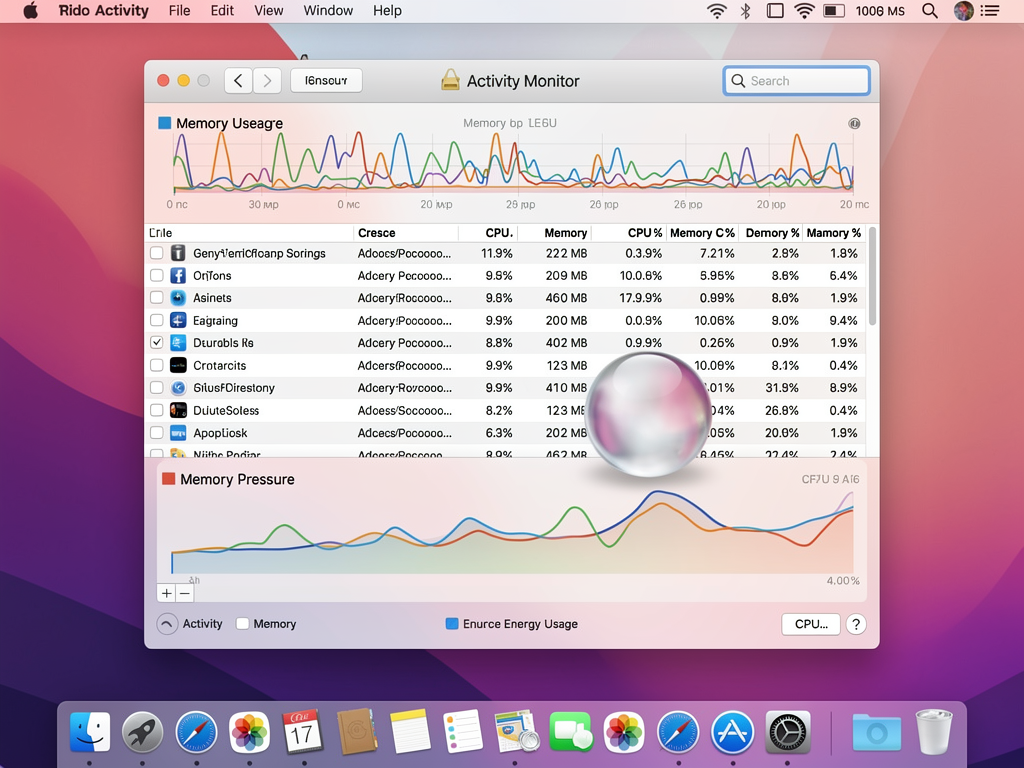Image resolution: width=1024 pixels, height=768 pixels.
Task: Click the plus button under Memory Pressure
Action: tap(167, 593)
